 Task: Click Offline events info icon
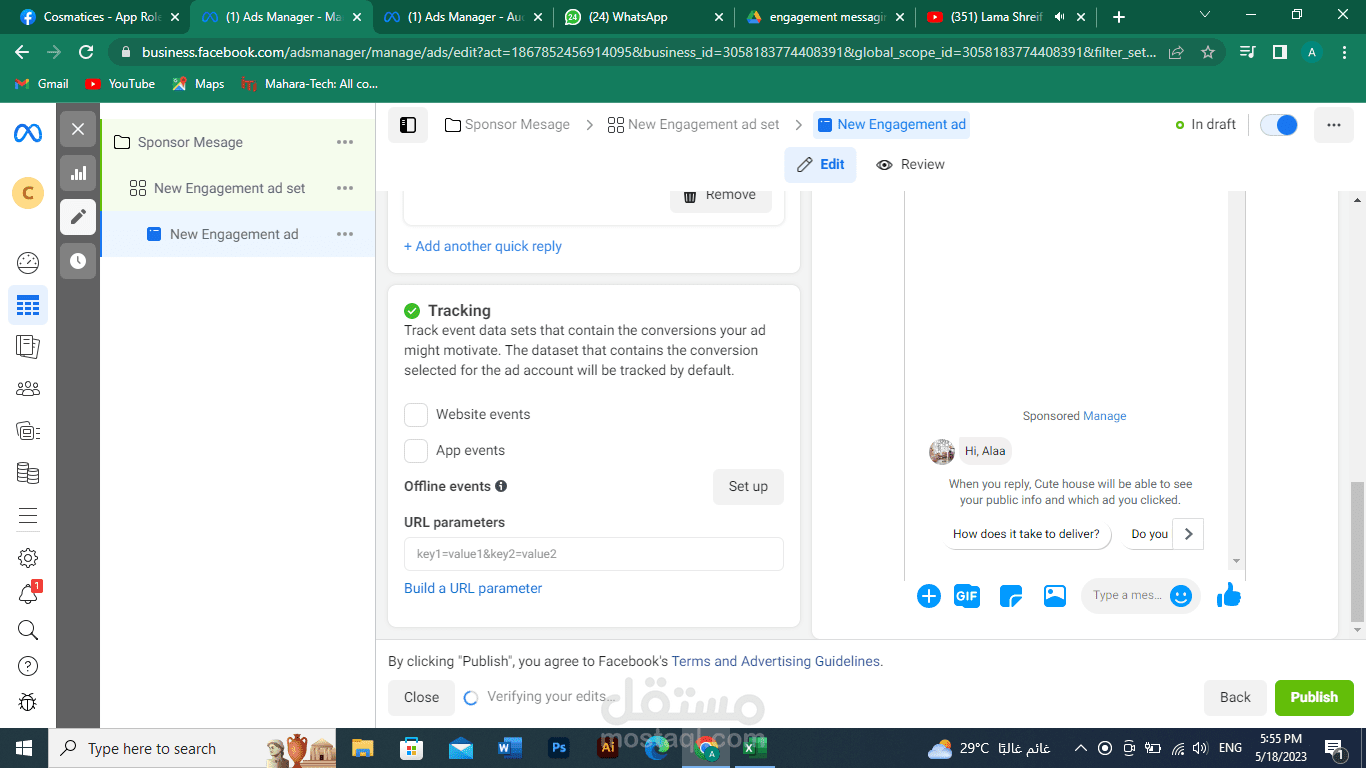[x=501, y=486]
